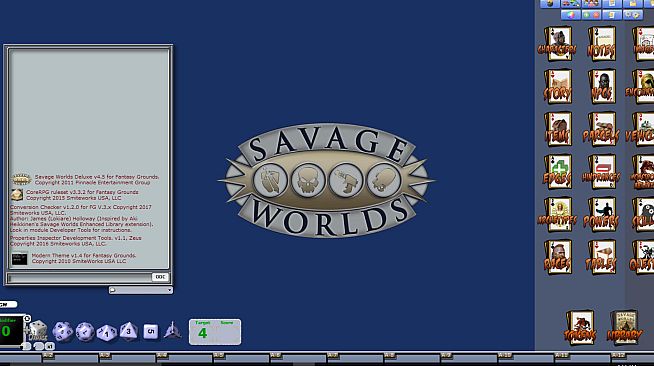The width and height of the screenshot is (654, 366).
Task: Open the Story card in sidebar
Action: 558,86
